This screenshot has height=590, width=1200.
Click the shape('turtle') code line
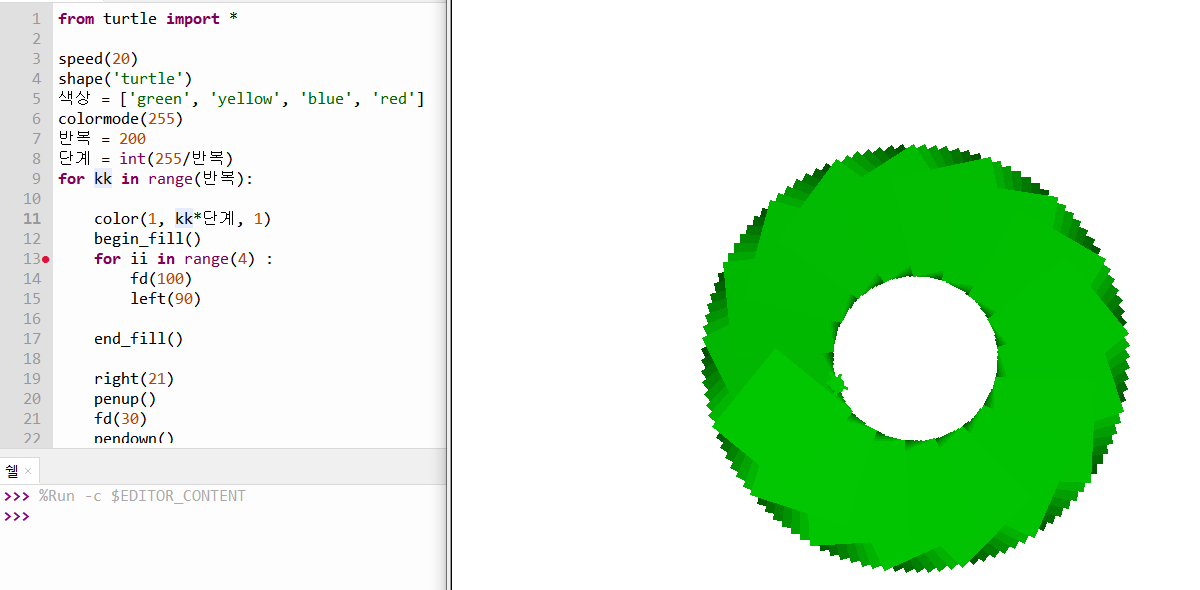[125, 79]
